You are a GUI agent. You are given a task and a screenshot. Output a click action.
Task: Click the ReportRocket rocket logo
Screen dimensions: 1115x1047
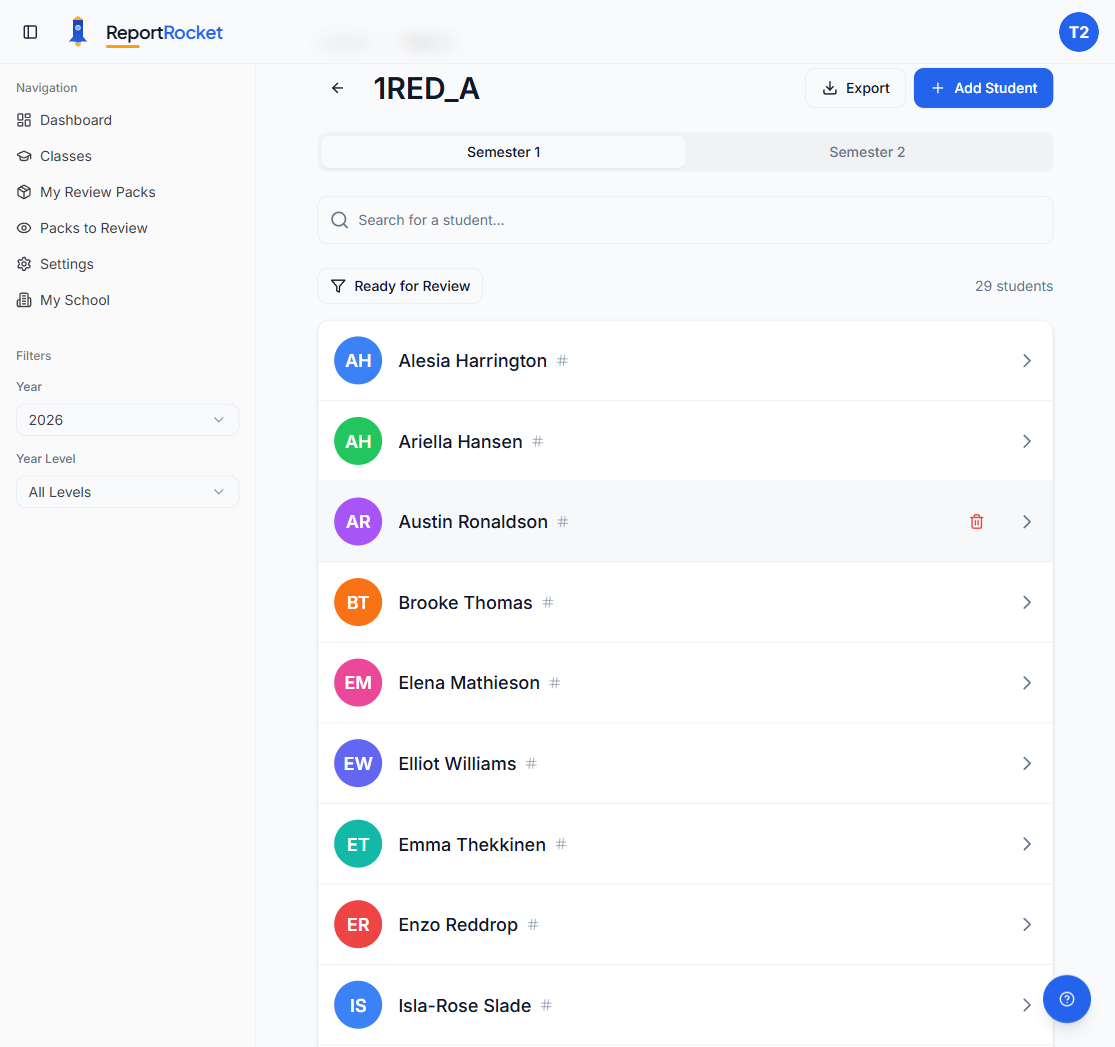pyautogui.click(x=77, y=31)
